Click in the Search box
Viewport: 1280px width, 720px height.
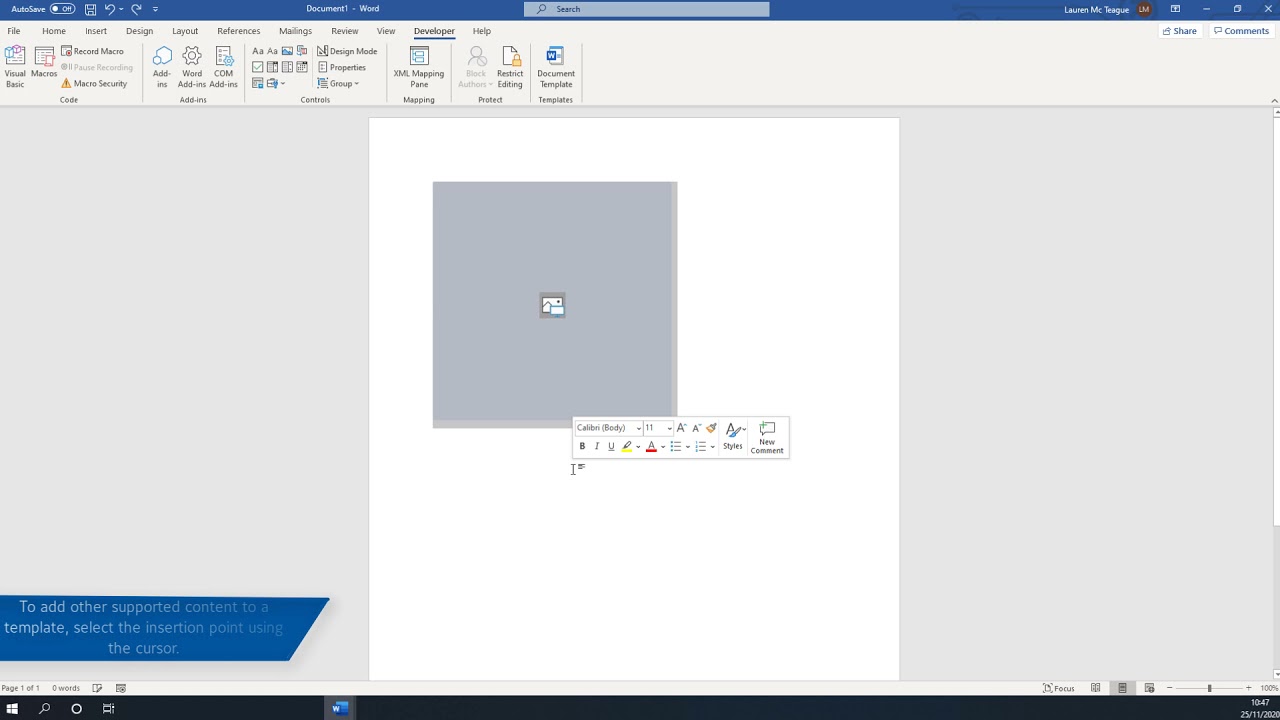[647, 9]
